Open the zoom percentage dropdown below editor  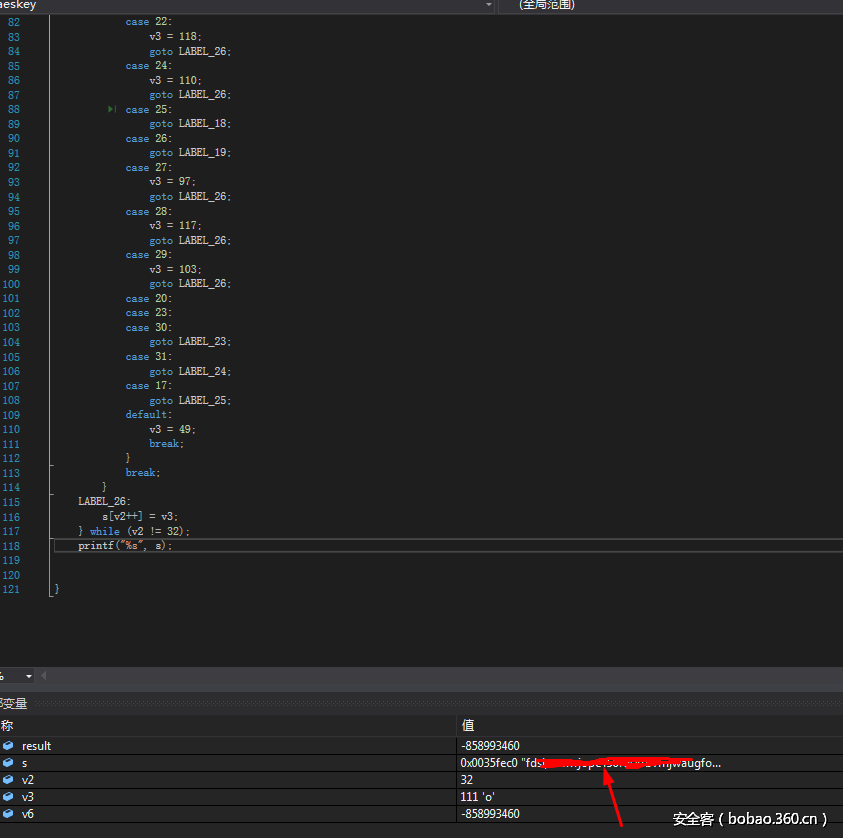(x=28, y=676)
